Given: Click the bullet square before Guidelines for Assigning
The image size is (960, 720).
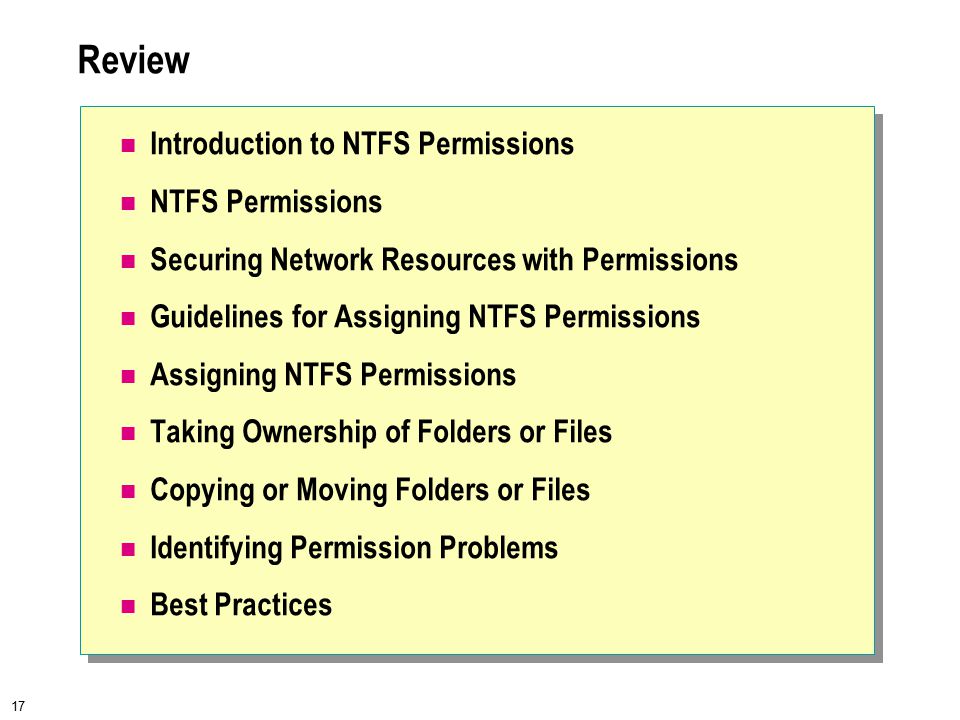Looking at the screenshot, I should click(x=128, y=319).
